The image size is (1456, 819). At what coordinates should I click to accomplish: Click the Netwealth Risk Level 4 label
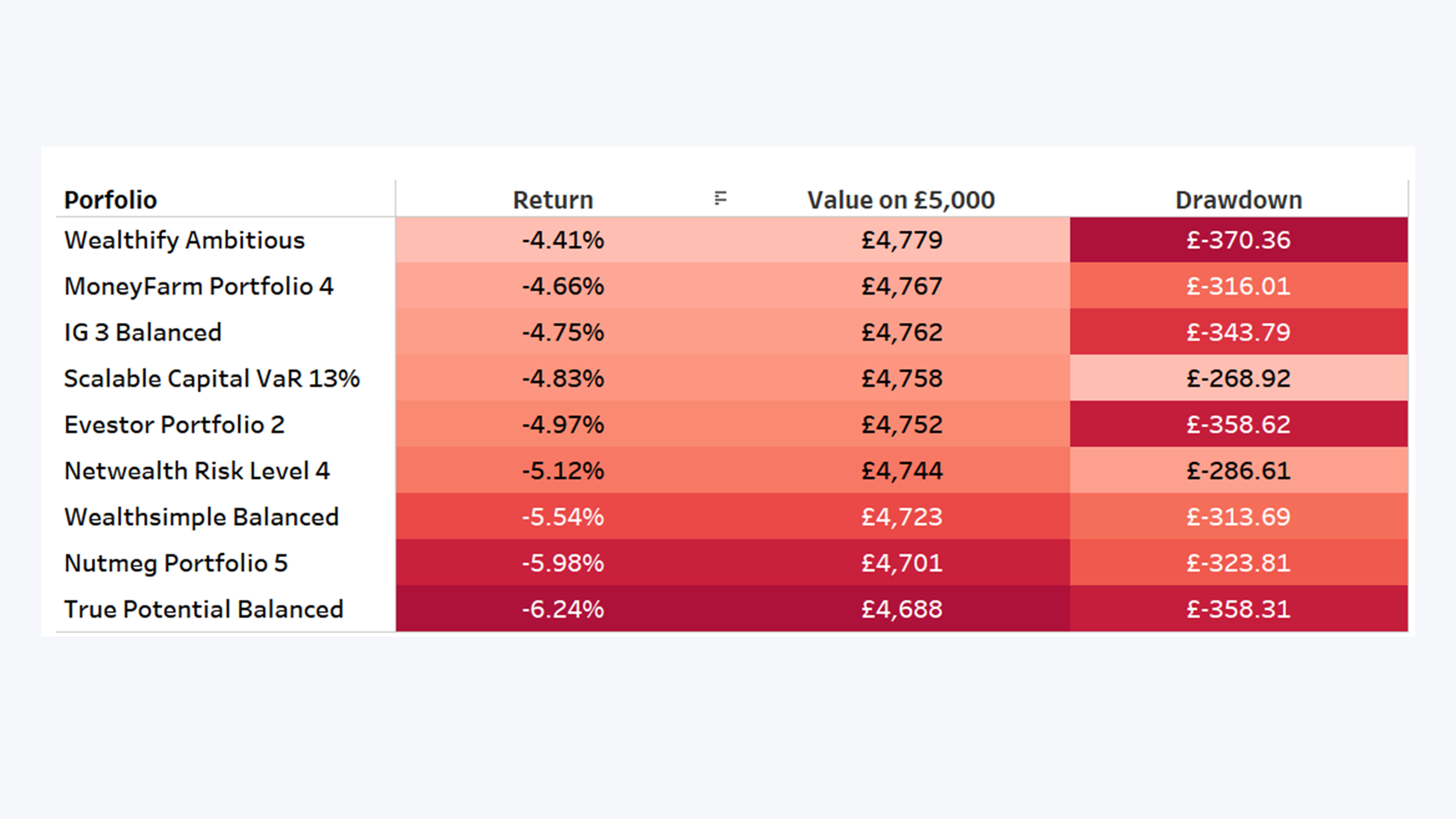[x=197, y=471]
